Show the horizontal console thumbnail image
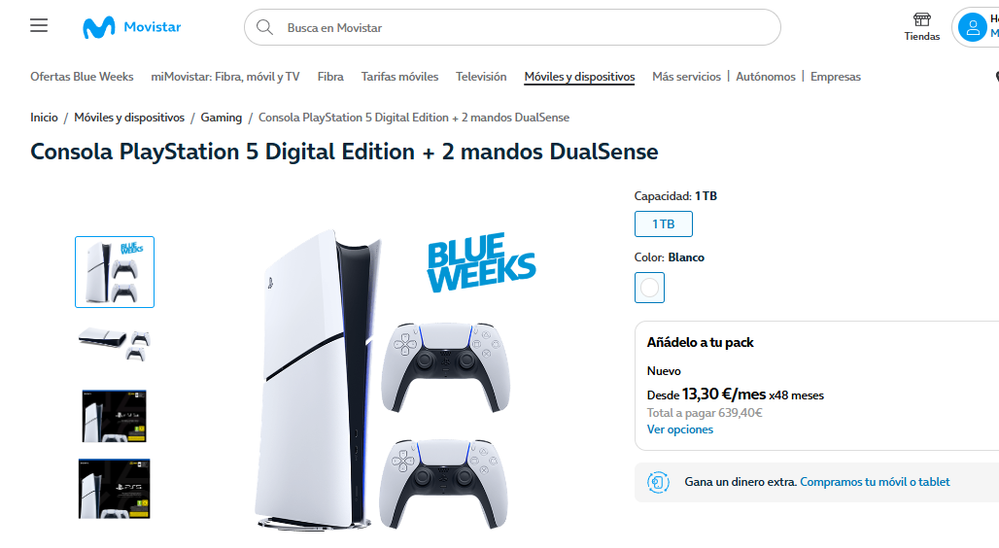999x548 pixels. [115, 344]
